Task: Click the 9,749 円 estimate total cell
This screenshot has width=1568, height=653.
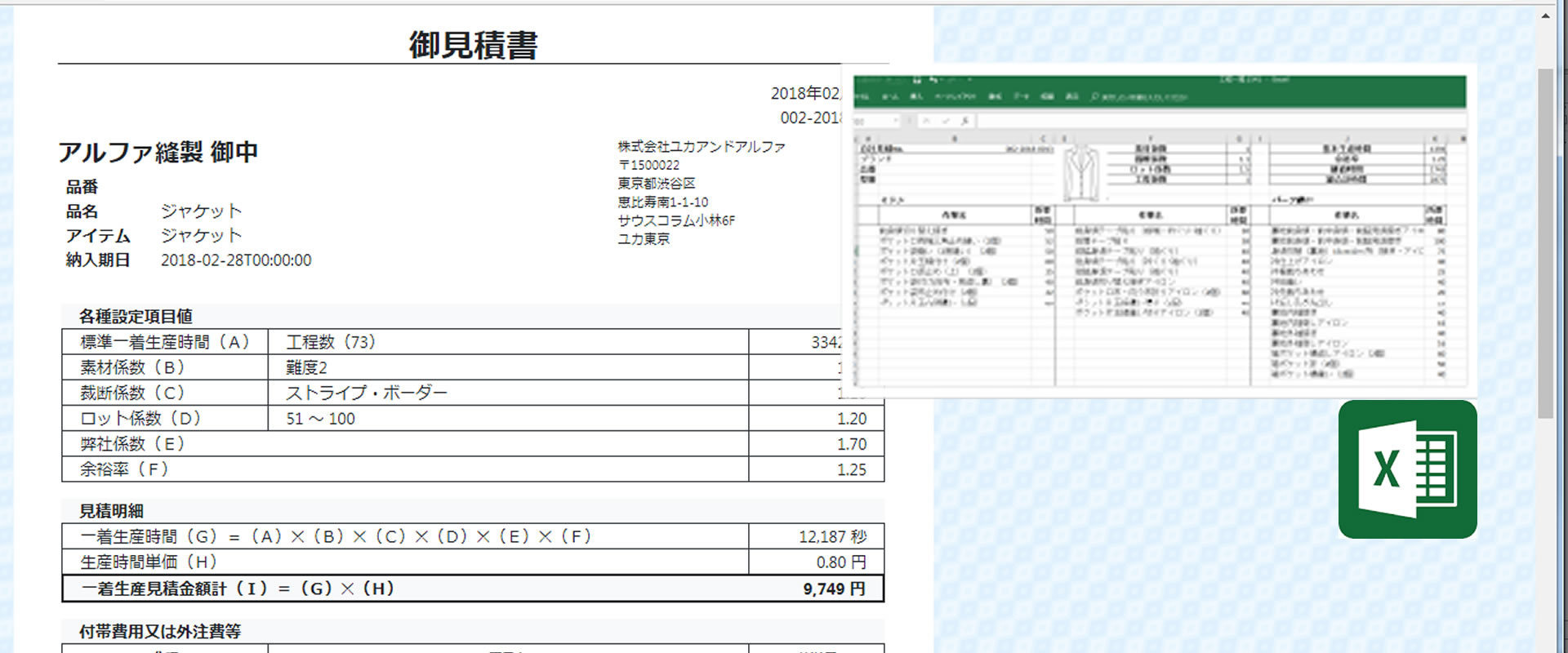Action: (833, 589)
